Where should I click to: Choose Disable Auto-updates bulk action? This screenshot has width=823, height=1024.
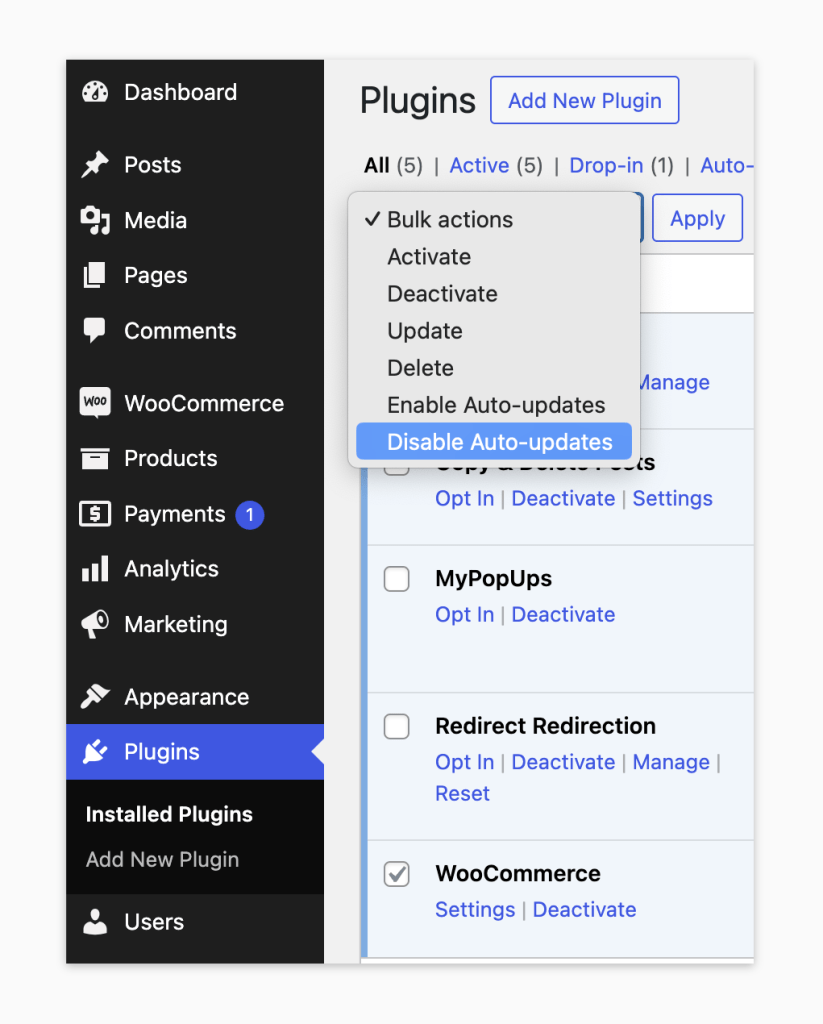click(494, 441)
